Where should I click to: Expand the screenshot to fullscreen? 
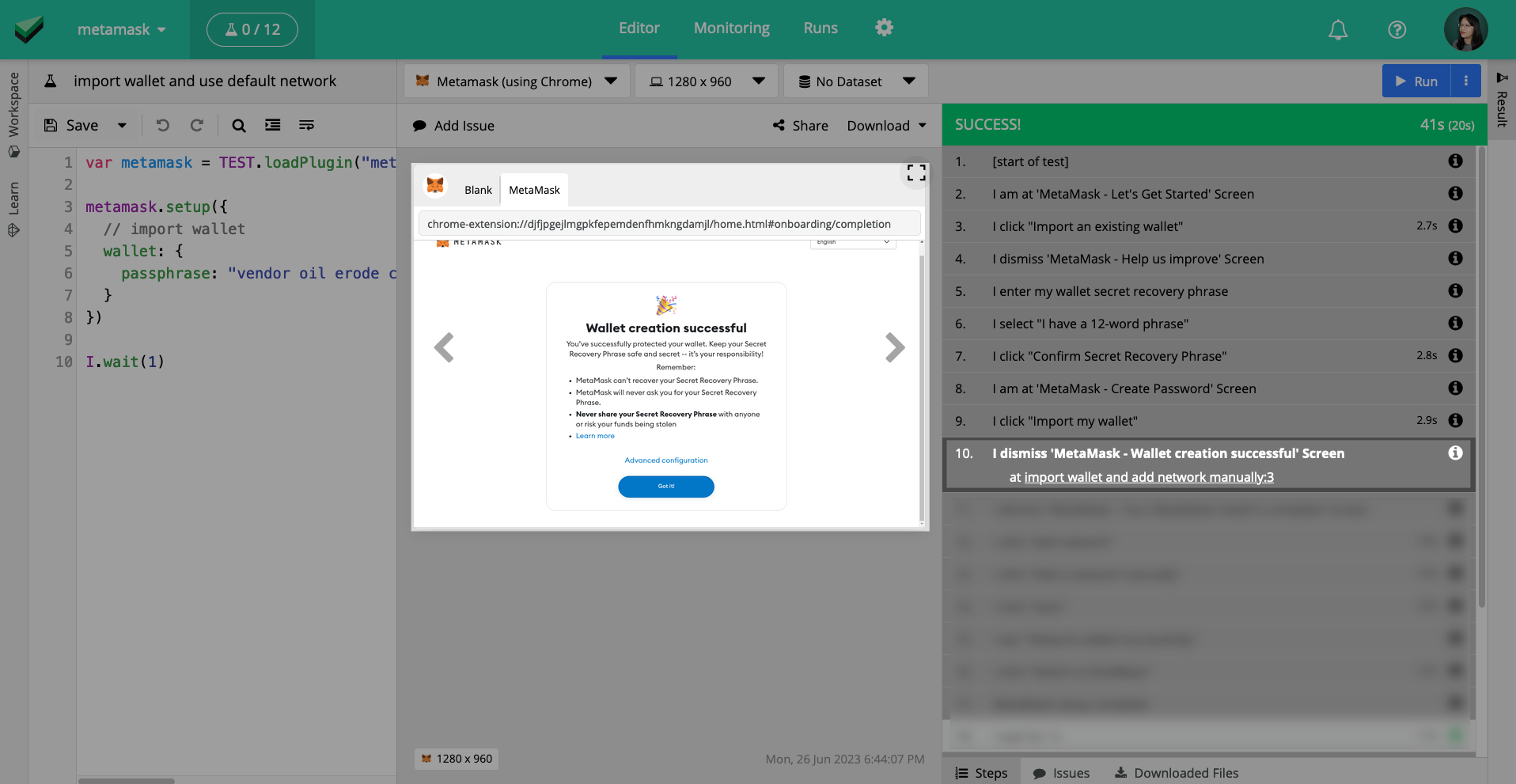tap(916, 173)
